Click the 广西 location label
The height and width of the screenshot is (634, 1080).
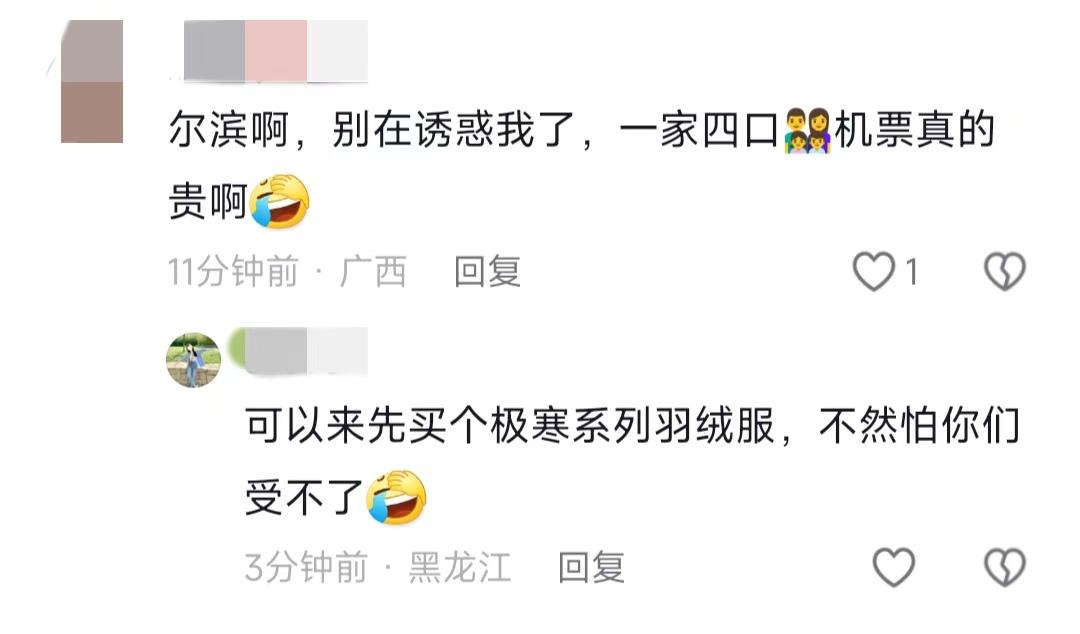point(373,271)
